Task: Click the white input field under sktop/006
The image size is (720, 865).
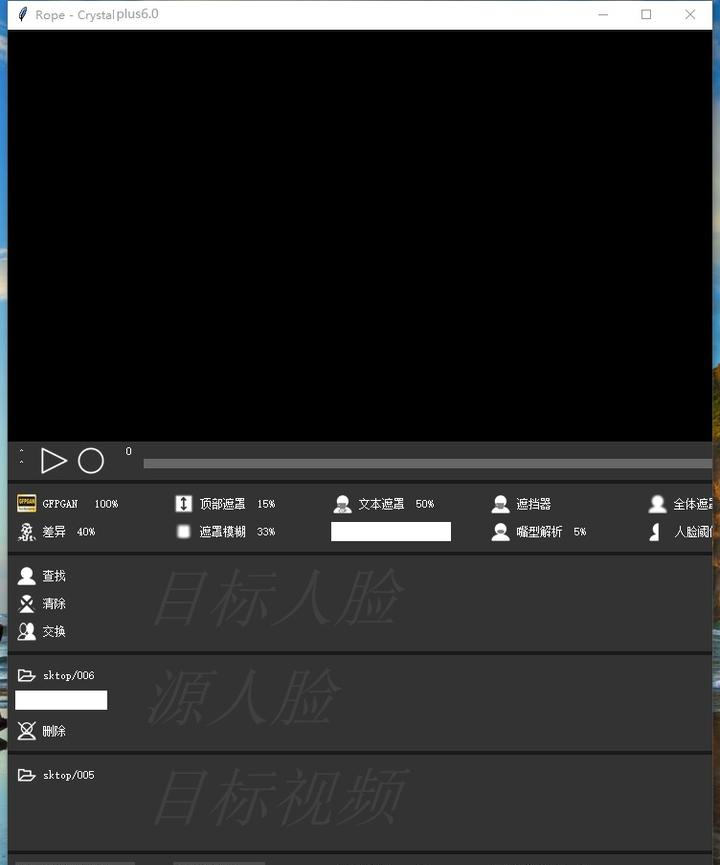Action: pyautogui.click(x=61, y=700)
